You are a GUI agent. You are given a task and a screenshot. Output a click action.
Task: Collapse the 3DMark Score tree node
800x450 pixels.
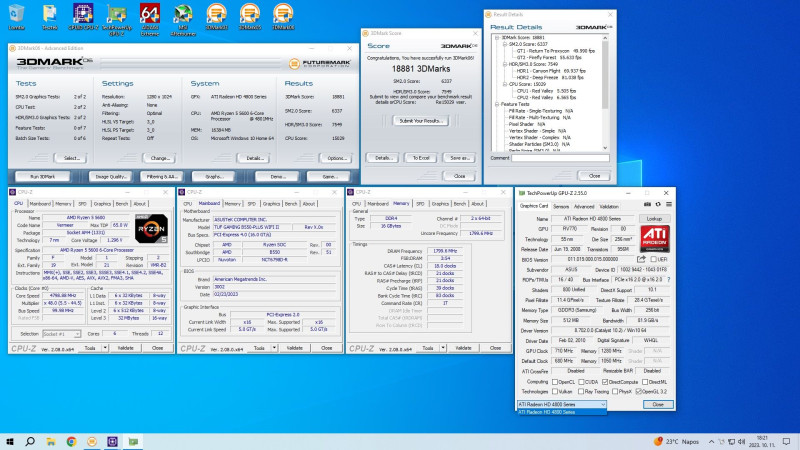tap(497, 38)
